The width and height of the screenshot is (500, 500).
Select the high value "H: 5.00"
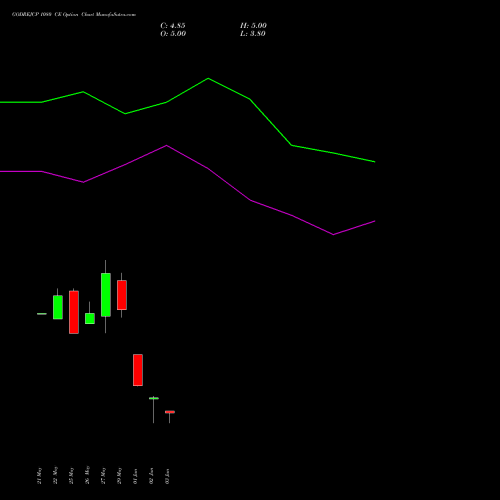click(x=253, y=26)
